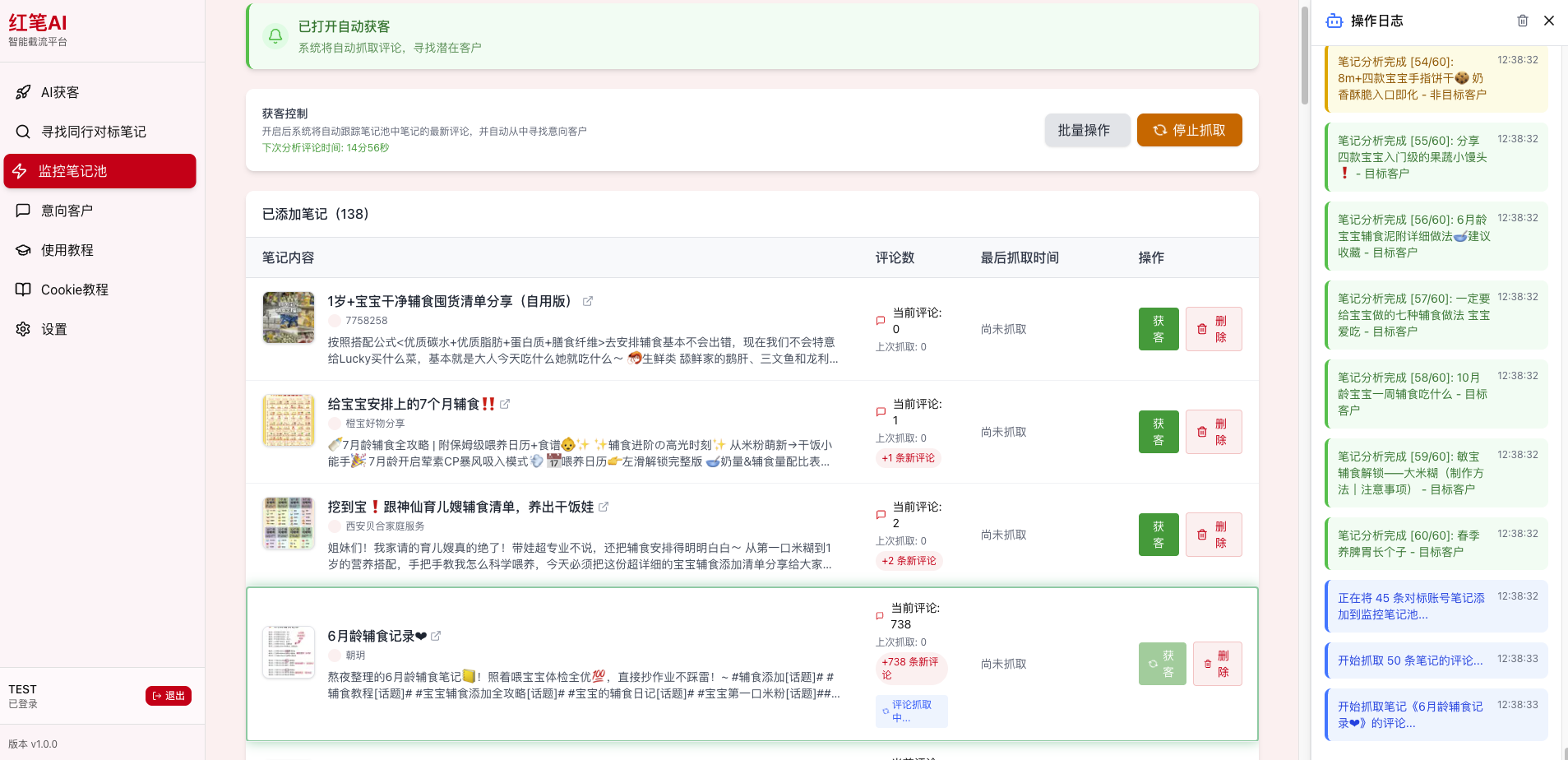Click the loading 获客 button for 6月龄辅食记录
The height and width of the screenshot is (760, 1568).
coord(1163,664)
